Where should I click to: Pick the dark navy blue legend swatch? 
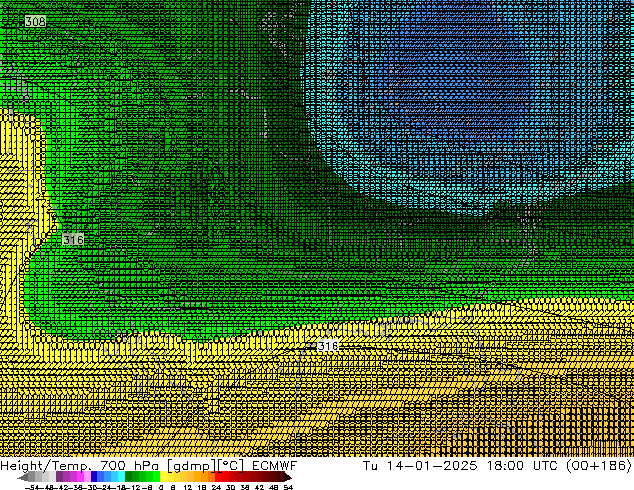[94, 477]
